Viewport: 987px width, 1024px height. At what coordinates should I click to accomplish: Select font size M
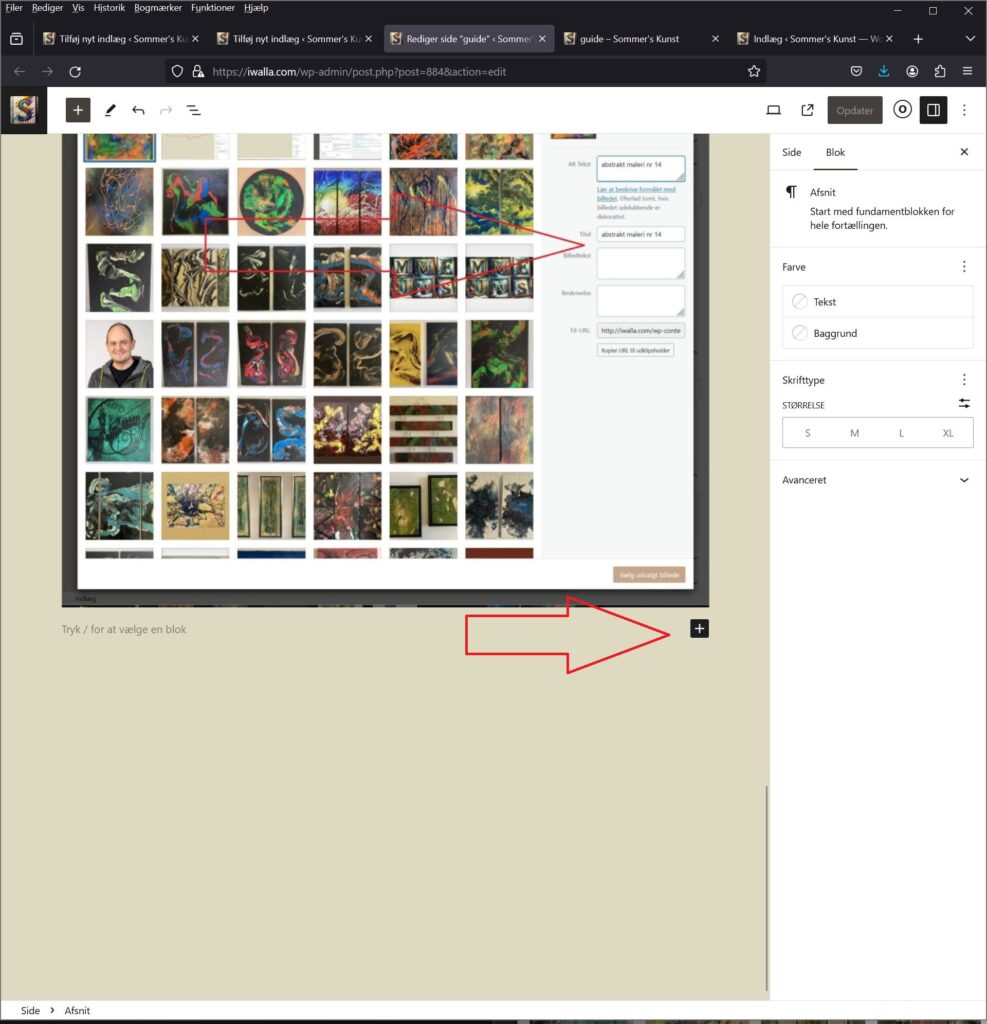(854, 433)
